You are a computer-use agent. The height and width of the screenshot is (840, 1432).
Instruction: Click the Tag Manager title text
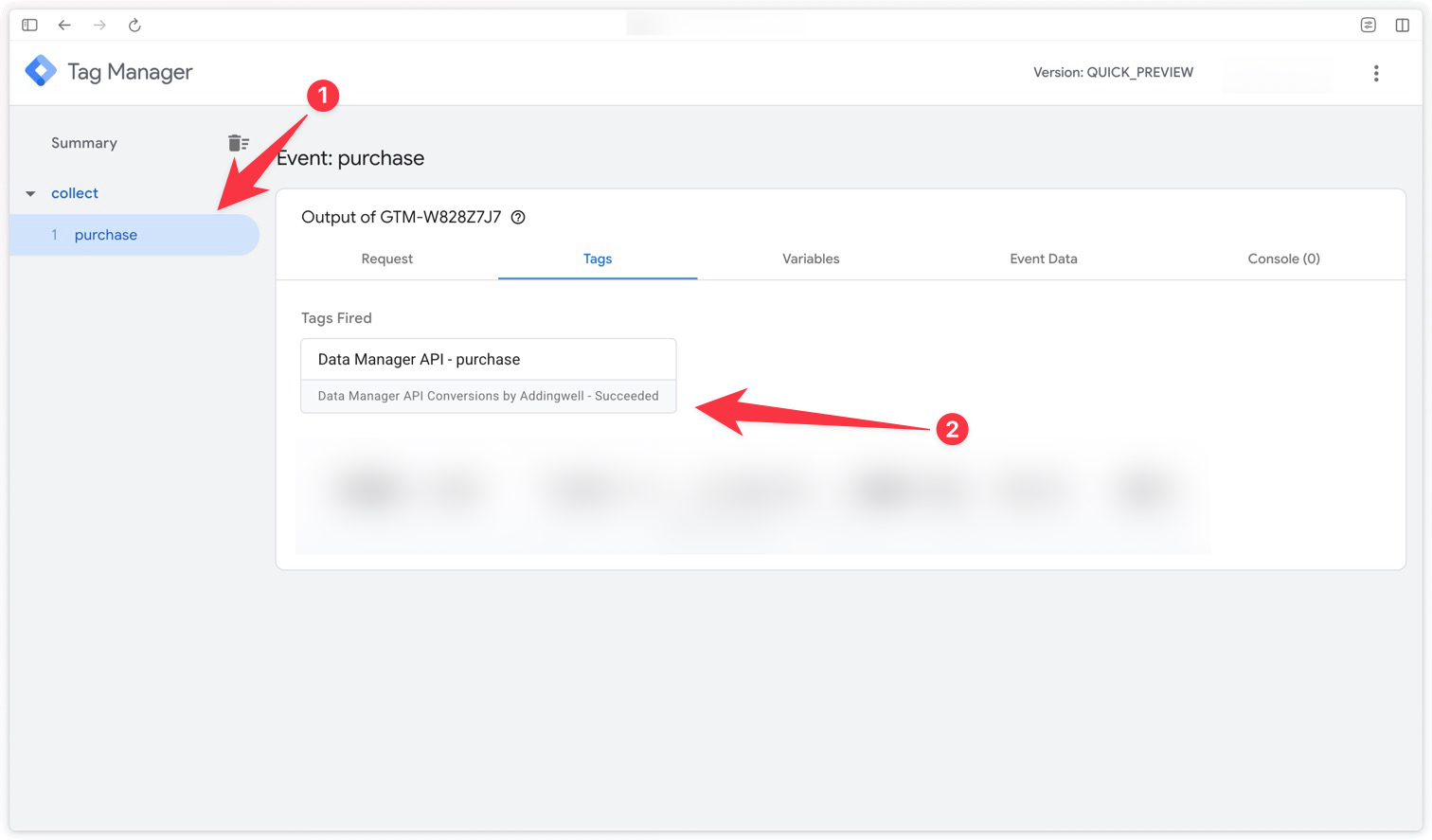point(130,72)
